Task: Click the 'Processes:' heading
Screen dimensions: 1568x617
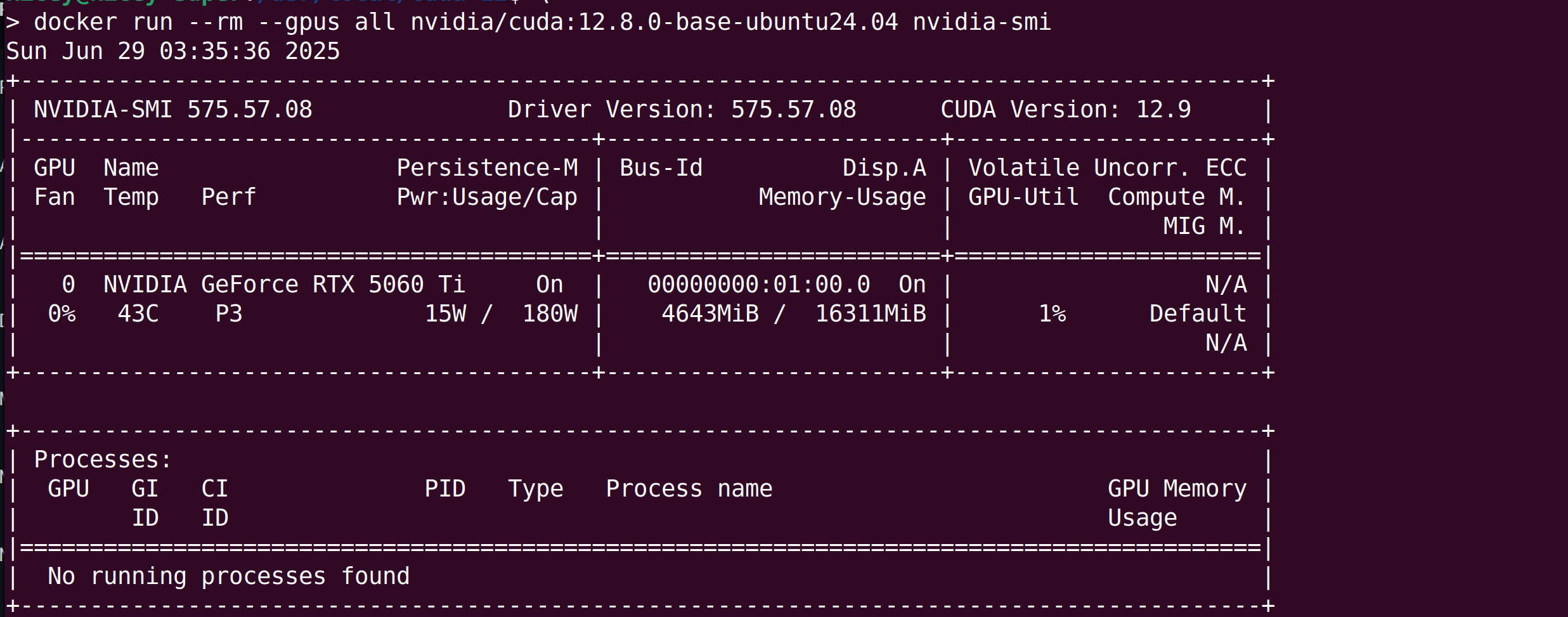Action: 103,460
